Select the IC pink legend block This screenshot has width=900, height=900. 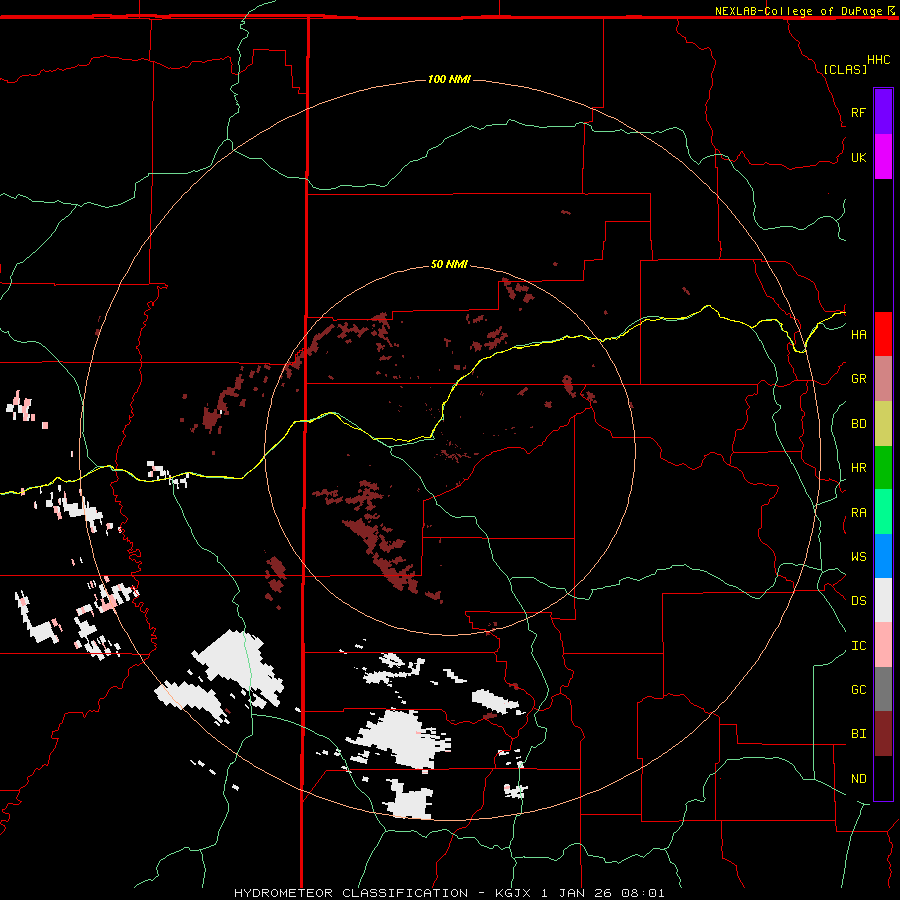[883, 645]
